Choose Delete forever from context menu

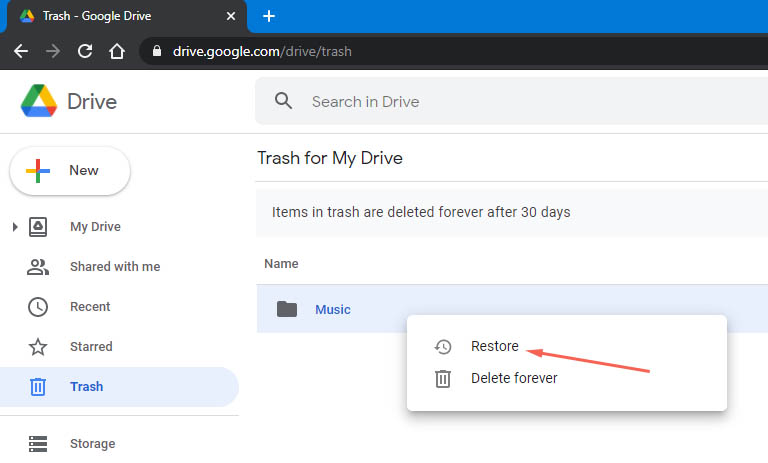514,378
